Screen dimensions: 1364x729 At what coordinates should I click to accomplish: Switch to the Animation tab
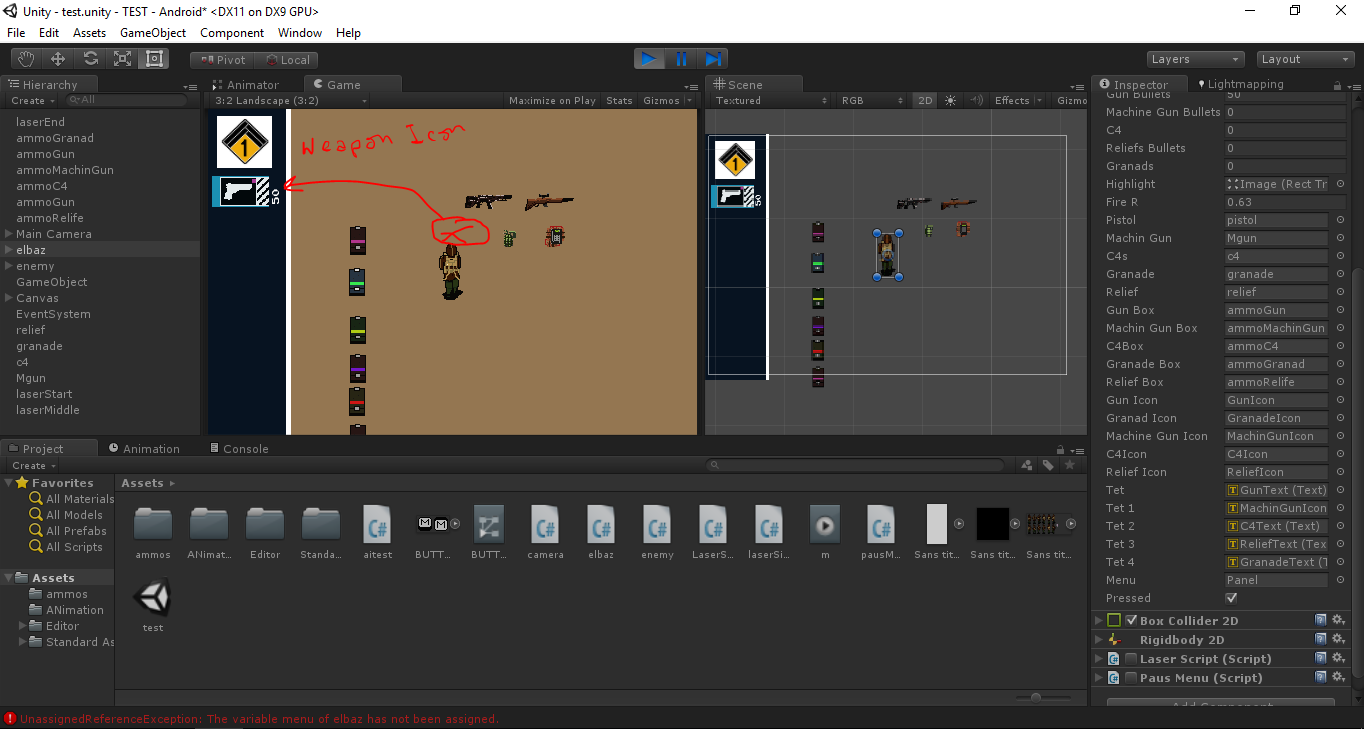[145, 449]
